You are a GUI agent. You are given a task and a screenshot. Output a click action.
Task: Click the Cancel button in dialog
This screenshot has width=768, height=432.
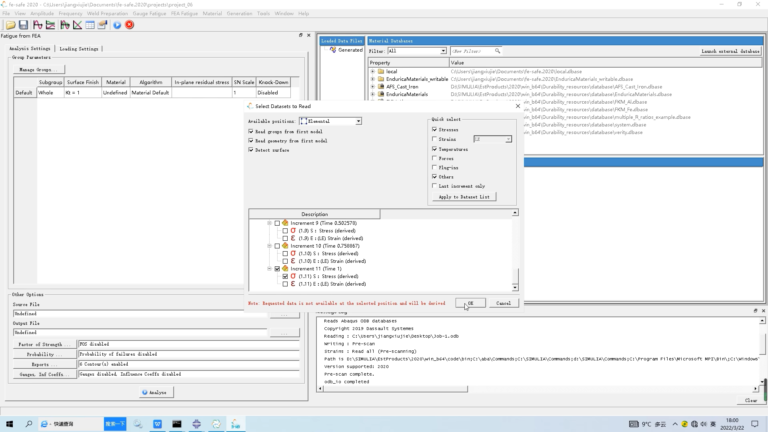(504, 303)
